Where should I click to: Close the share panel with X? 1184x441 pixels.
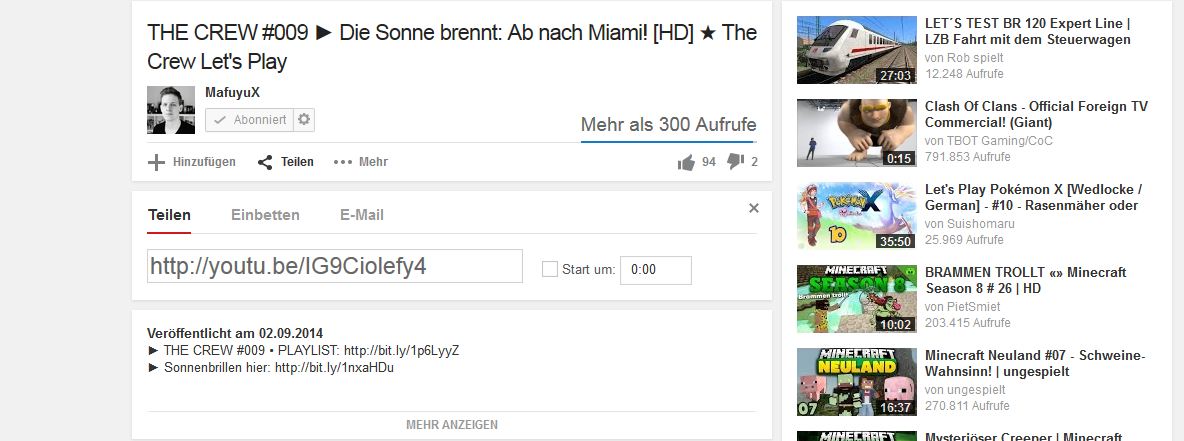point(754,208)
